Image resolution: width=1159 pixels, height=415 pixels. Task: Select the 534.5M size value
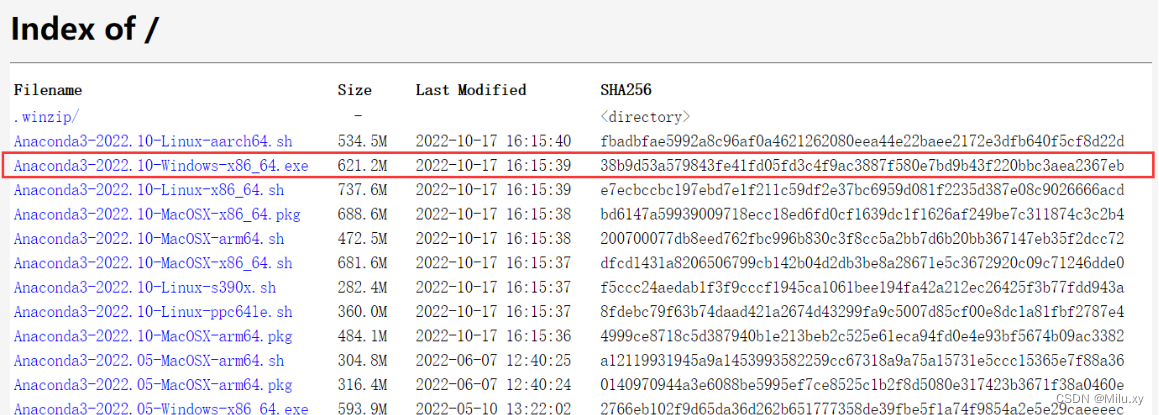[x=363, y=141]
